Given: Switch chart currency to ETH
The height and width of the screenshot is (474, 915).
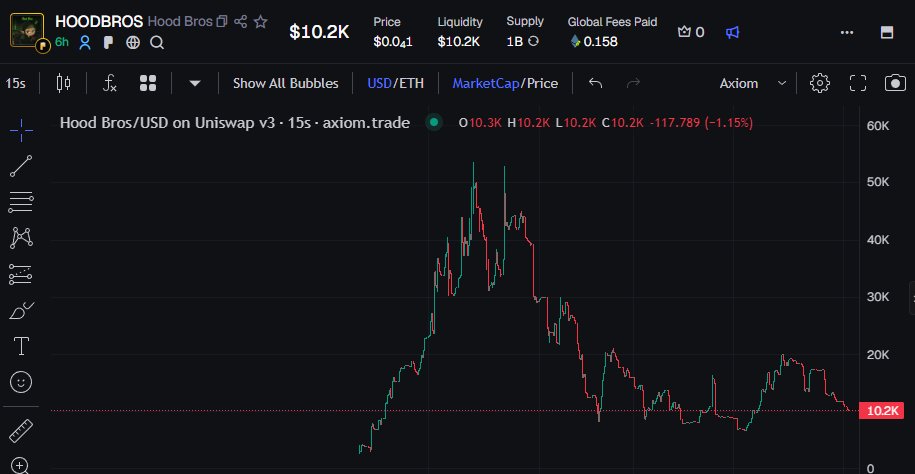Looking at the screenshot, I should point(411,83).
